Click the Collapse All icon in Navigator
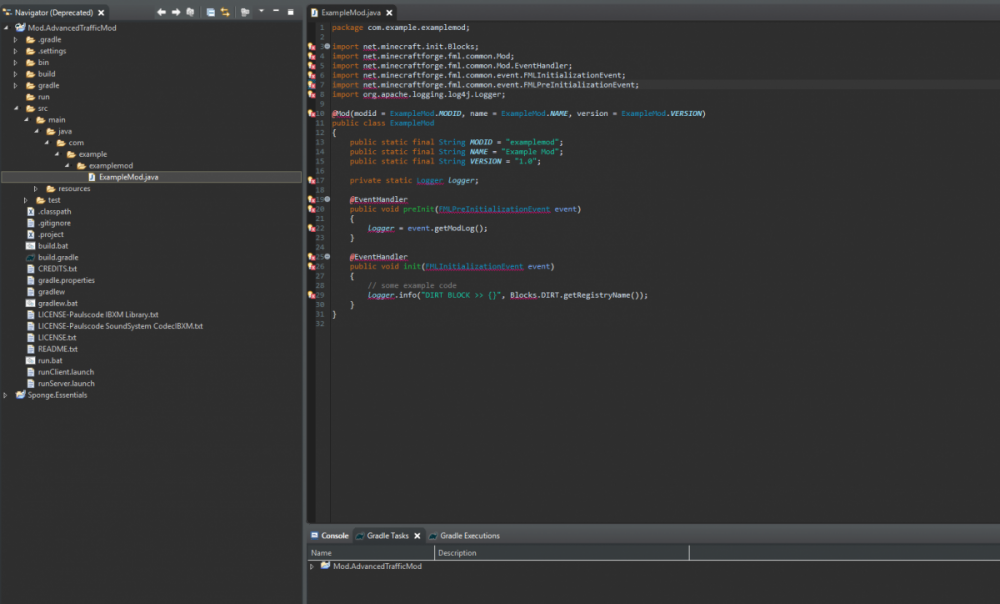The image size is (1000, 604). 210,12
